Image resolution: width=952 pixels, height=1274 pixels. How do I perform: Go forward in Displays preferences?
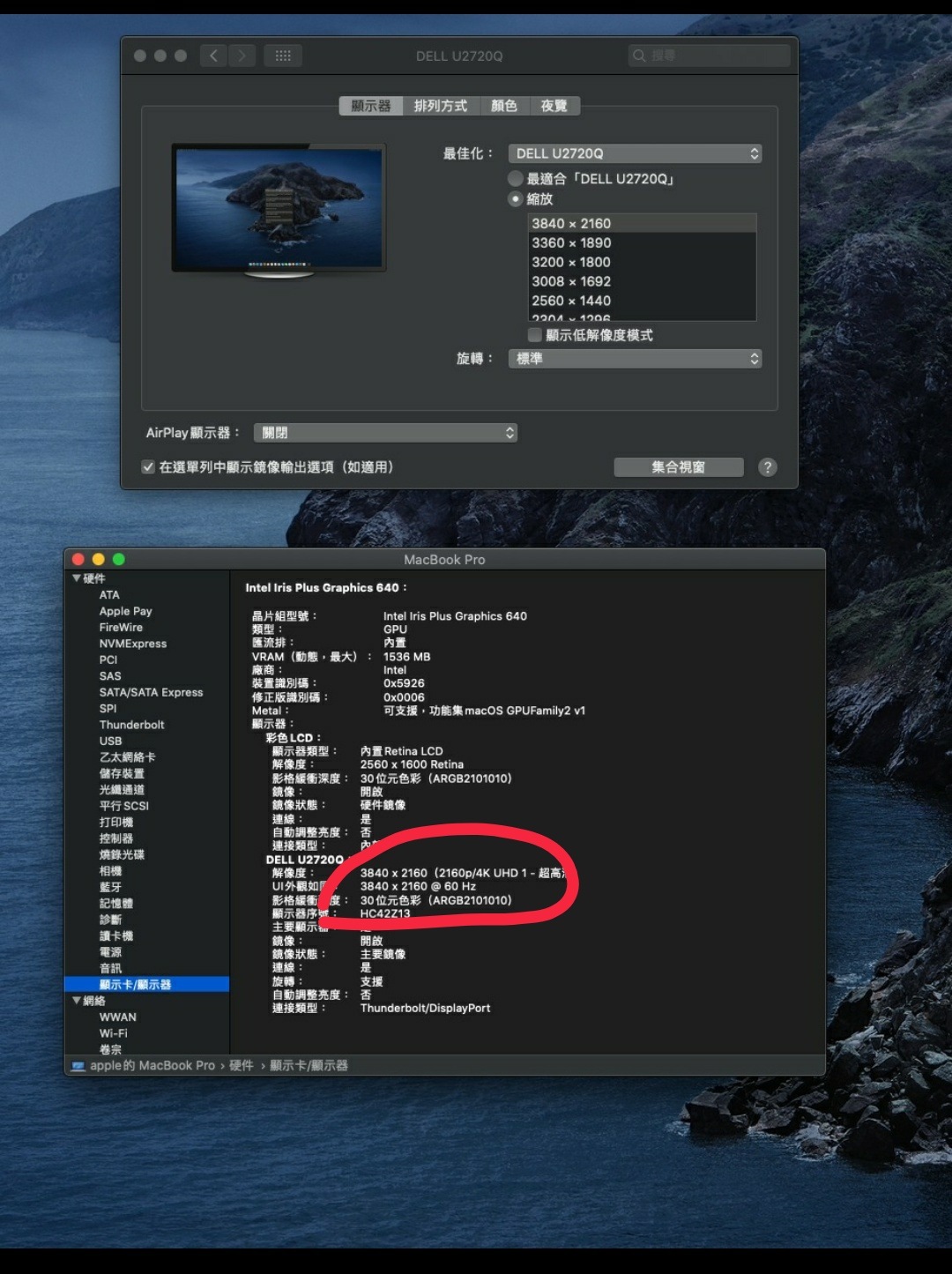coord(242,56)
